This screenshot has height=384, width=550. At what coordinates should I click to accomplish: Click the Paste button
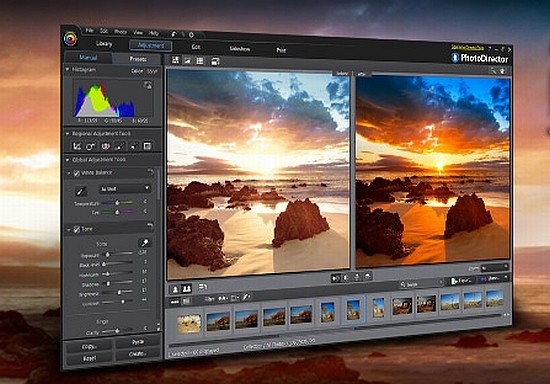click(x=138, y=342)
